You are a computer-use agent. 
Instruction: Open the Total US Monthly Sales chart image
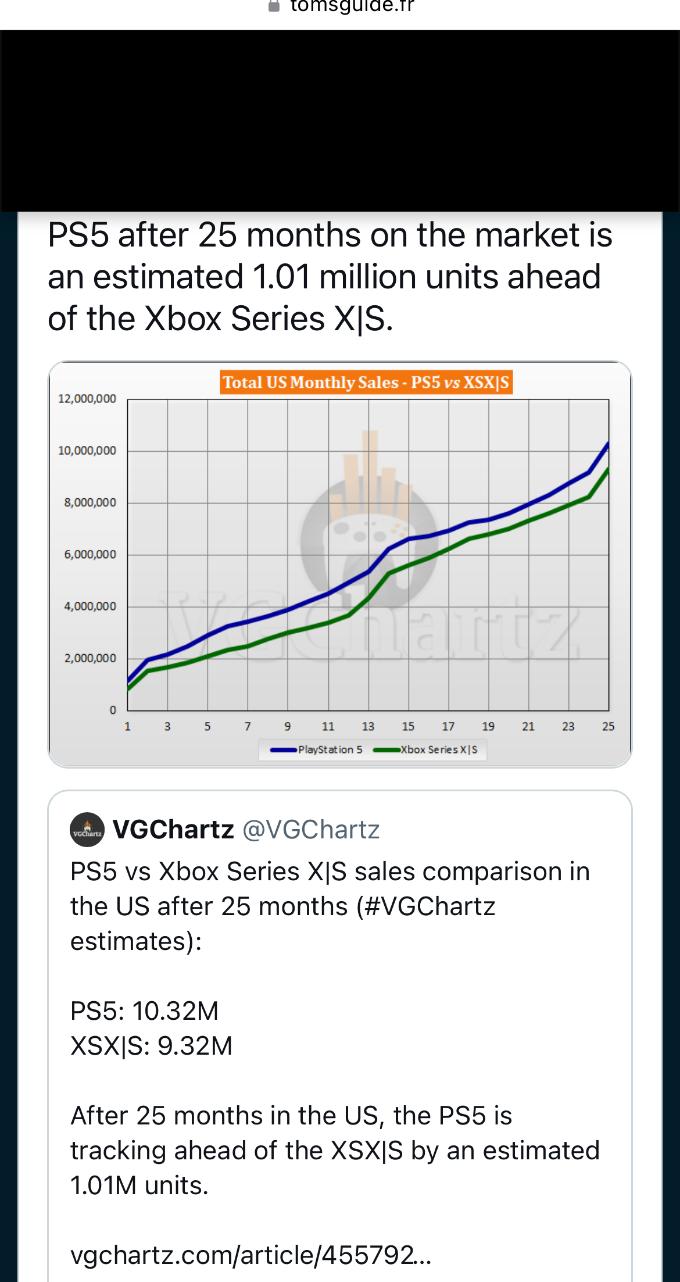pyautogui.click(x=340, y=565)
